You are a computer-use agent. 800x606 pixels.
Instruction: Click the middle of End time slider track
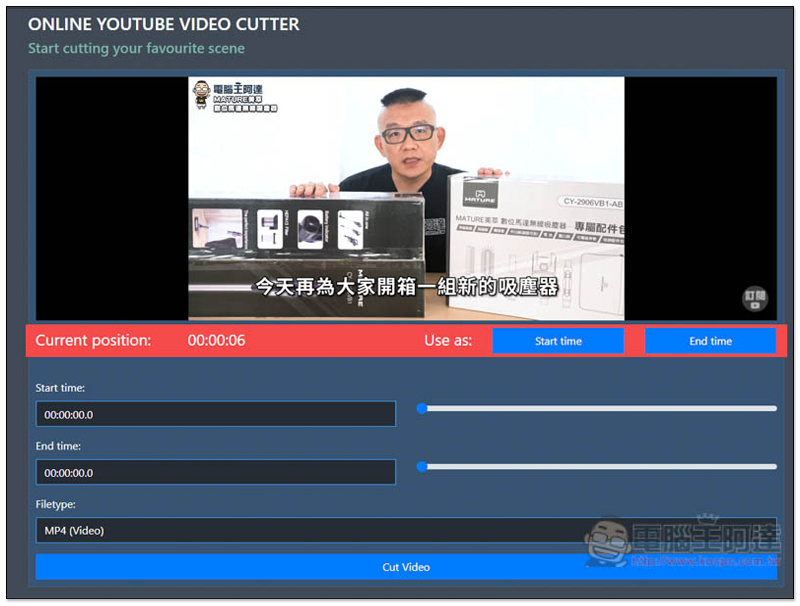point(597,466)
